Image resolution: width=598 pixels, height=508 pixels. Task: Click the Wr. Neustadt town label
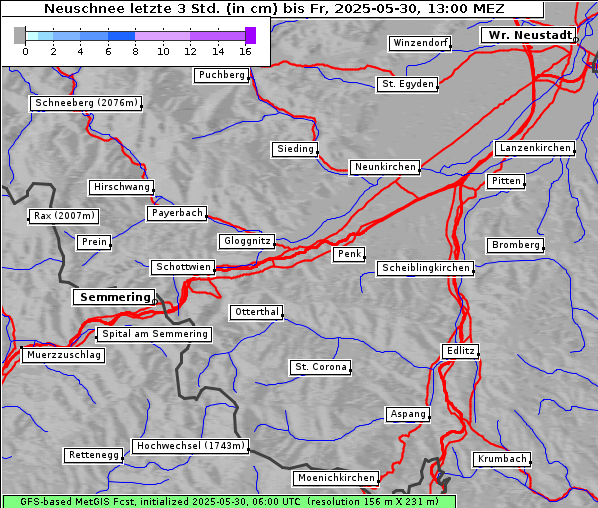coord(528,35)
